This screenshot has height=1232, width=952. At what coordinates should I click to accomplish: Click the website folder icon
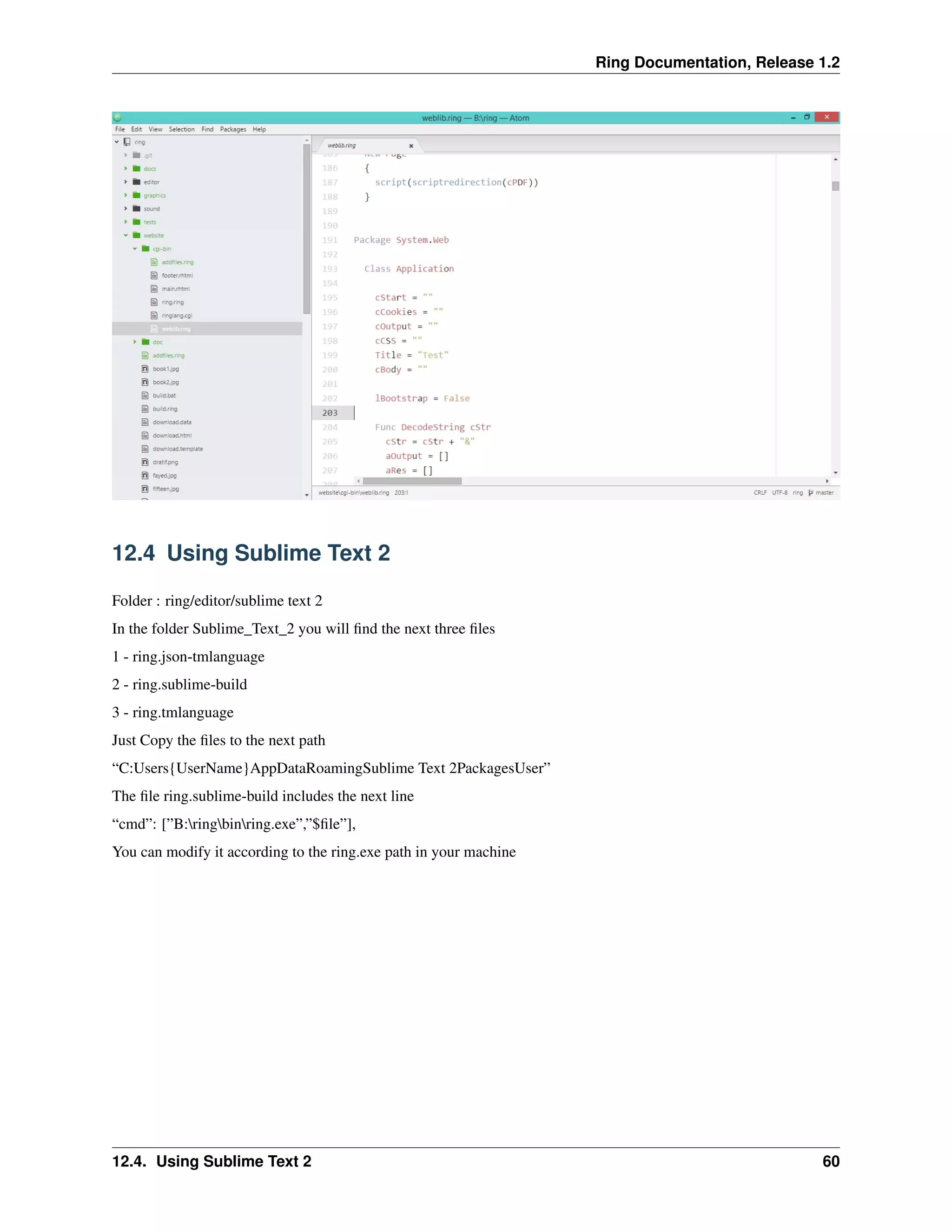pyautogui.click(x=137, y=235)
